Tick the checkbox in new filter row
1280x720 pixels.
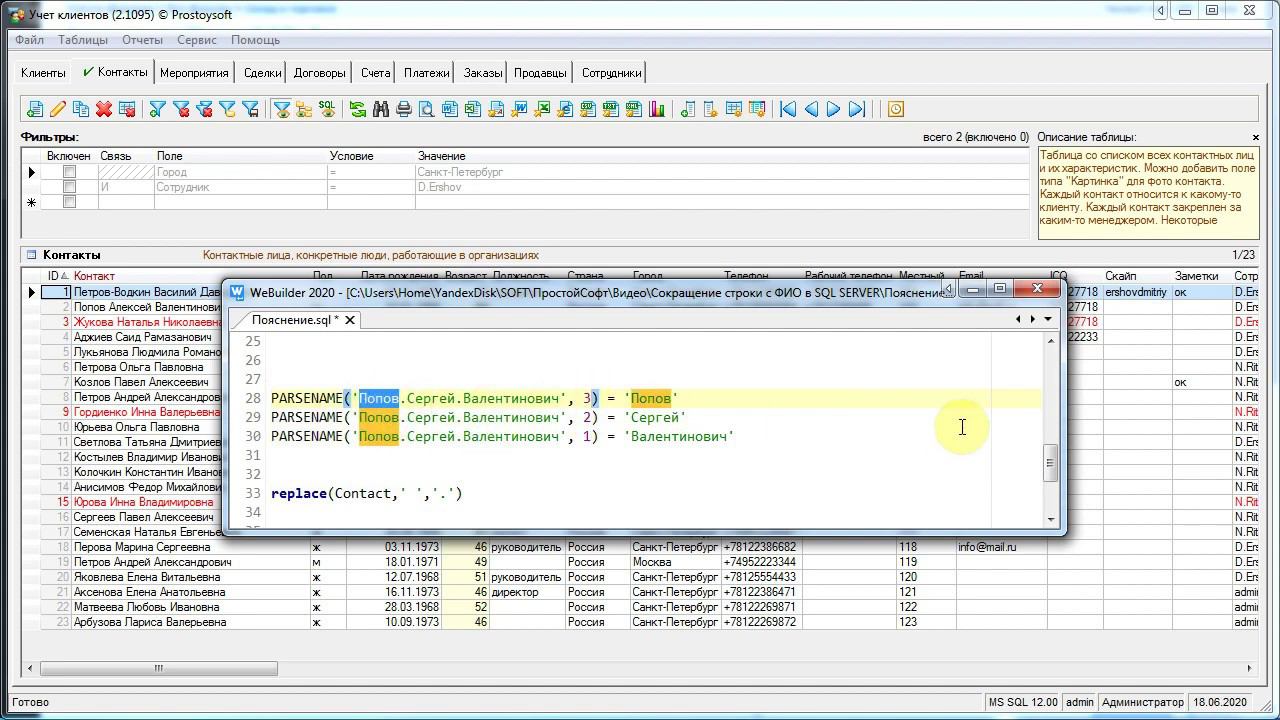tap(69, 202)
